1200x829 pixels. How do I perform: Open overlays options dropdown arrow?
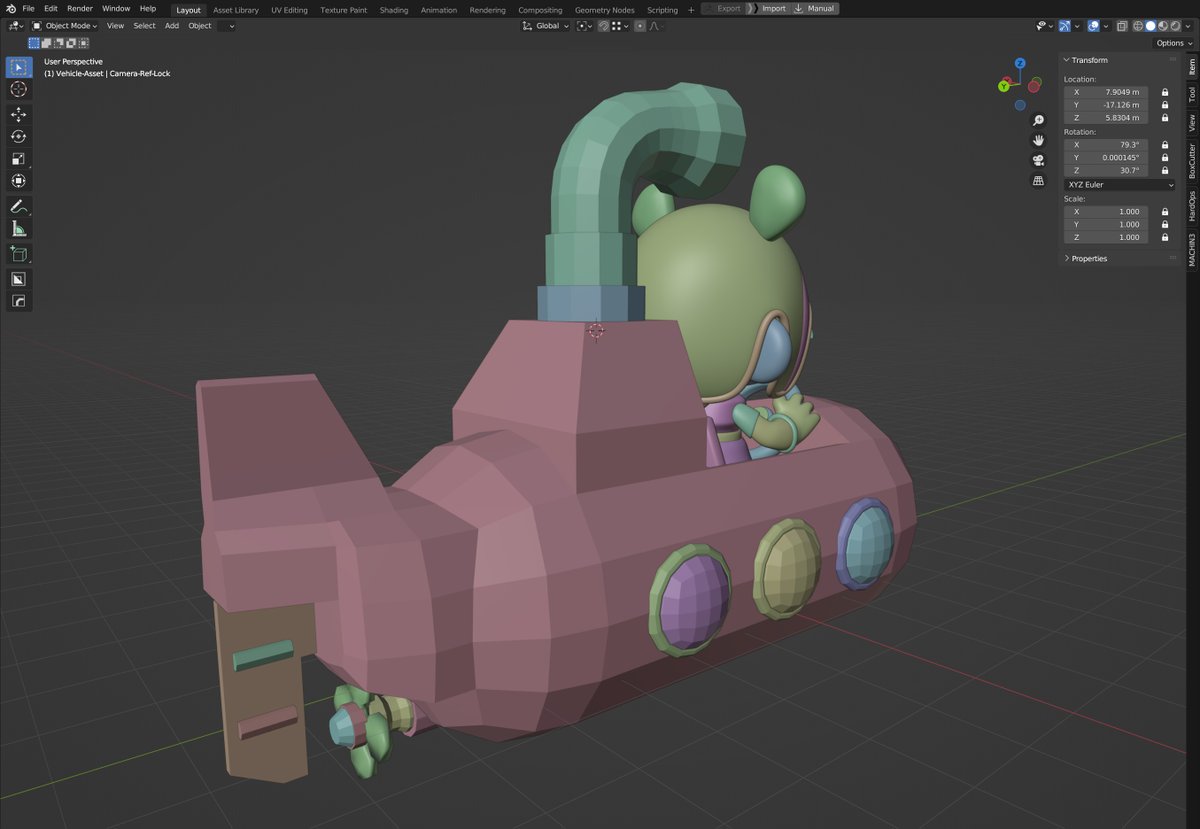(x=1106, y=26)
